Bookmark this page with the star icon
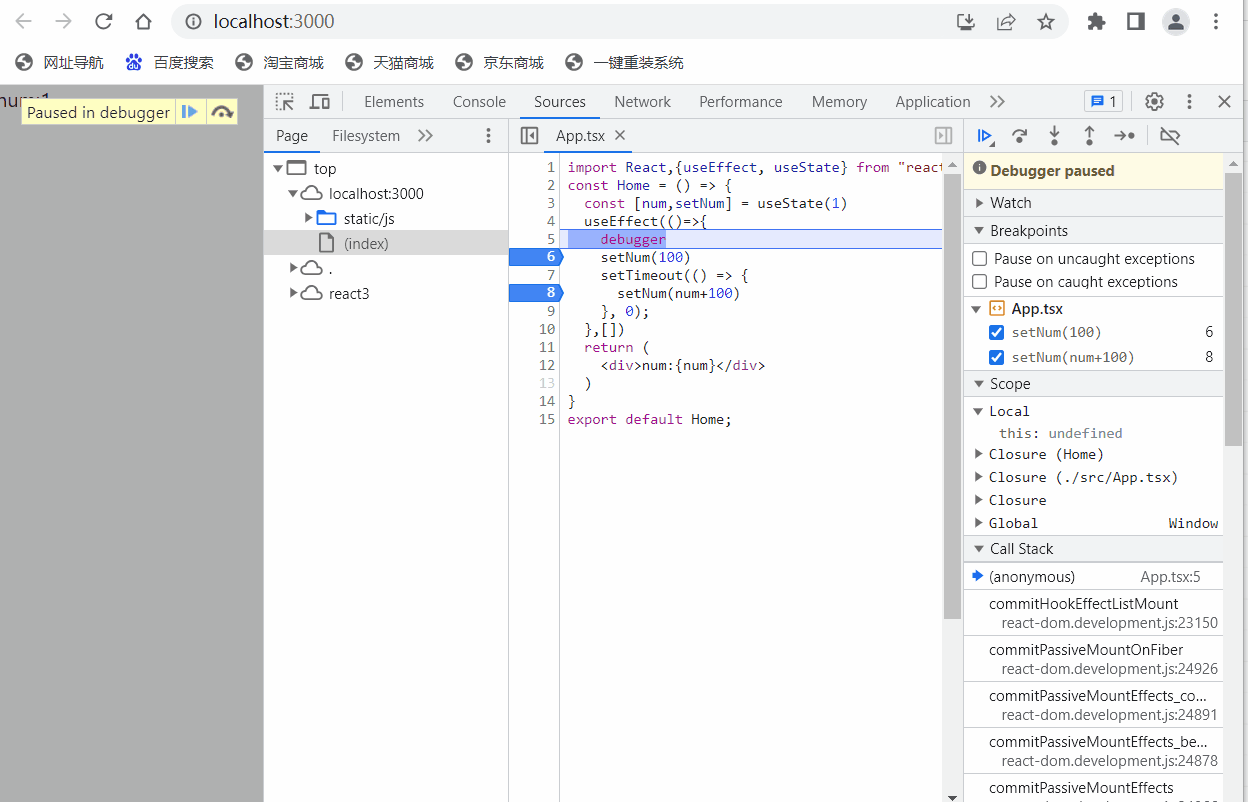1248x802 pixels. pos(1046,21)
